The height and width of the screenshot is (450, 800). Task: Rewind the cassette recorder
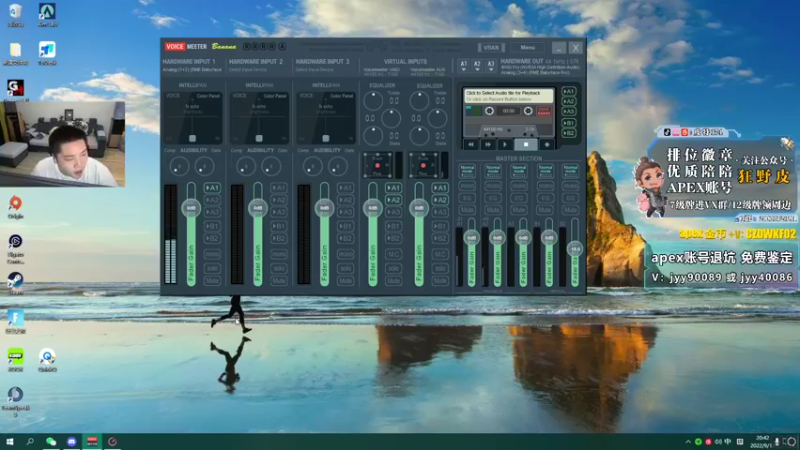coord(471,144)
